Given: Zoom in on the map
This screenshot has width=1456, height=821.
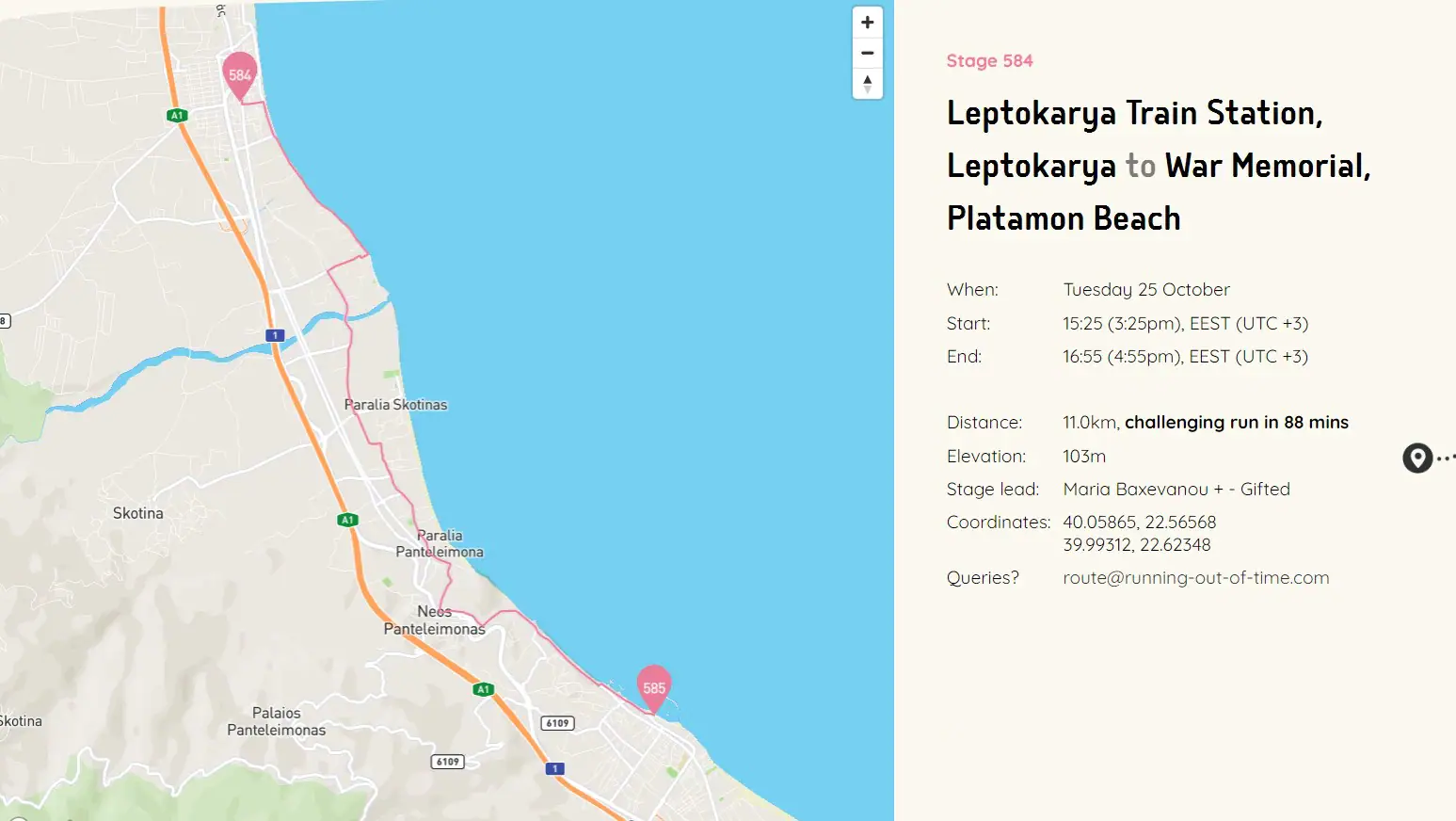Looking at the screenshot, I should (x=867, y=23).
